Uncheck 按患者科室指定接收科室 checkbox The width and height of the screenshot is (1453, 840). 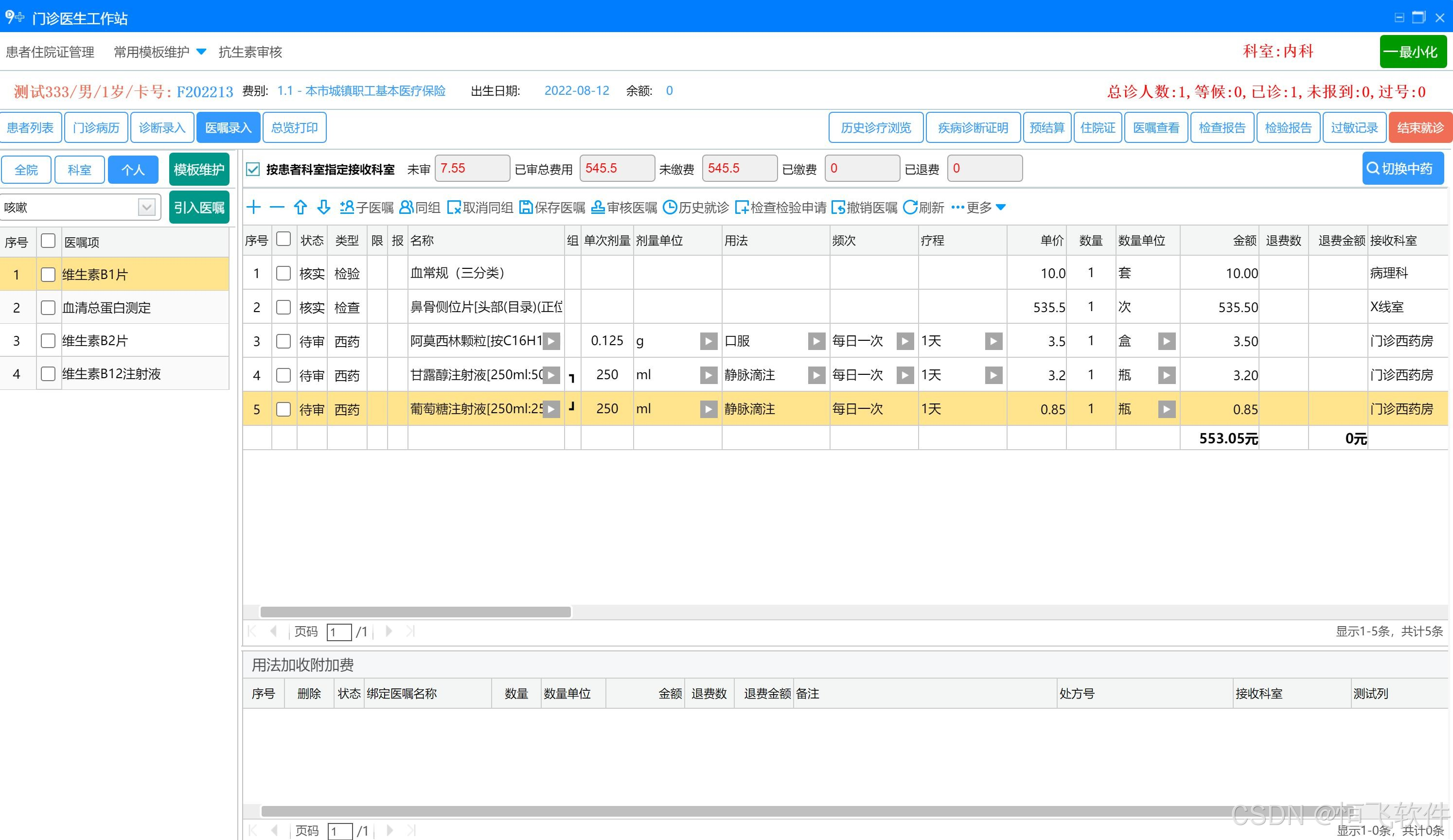click(x=252, y=169)
